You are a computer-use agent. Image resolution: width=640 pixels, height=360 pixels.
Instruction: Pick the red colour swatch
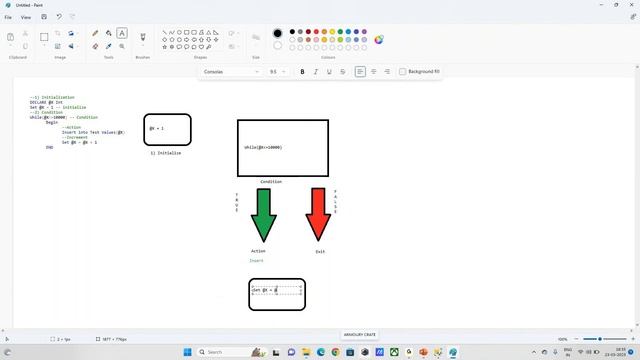click(x=316, y=32)
